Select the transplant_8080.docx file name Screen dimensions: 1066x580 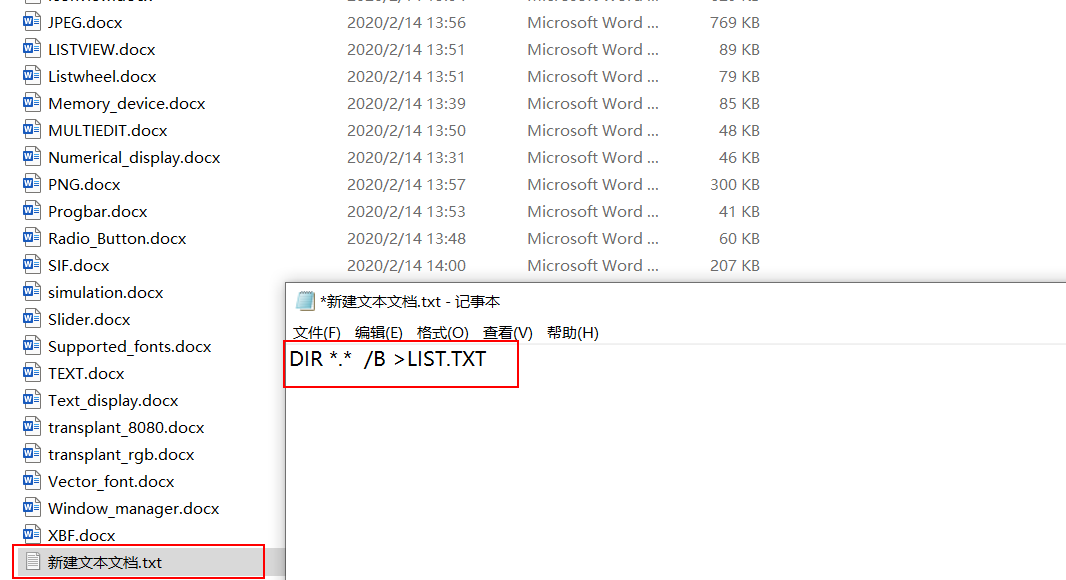click(x=126, y=427)
